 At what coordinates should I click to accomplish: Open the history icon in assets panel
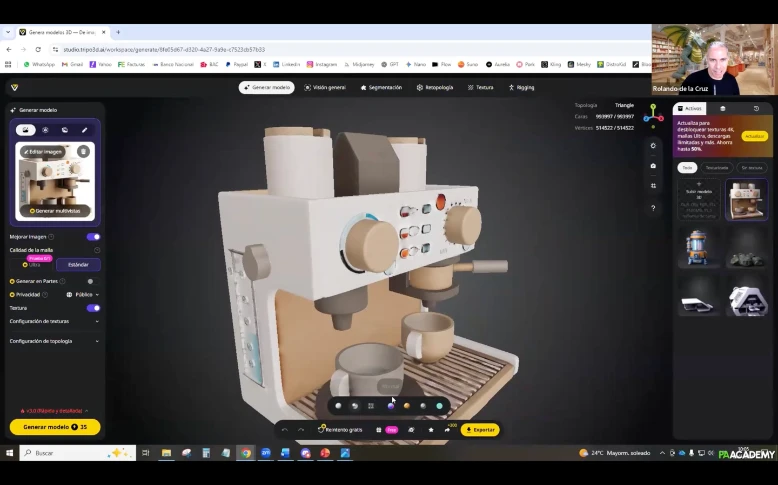[756, 108]
